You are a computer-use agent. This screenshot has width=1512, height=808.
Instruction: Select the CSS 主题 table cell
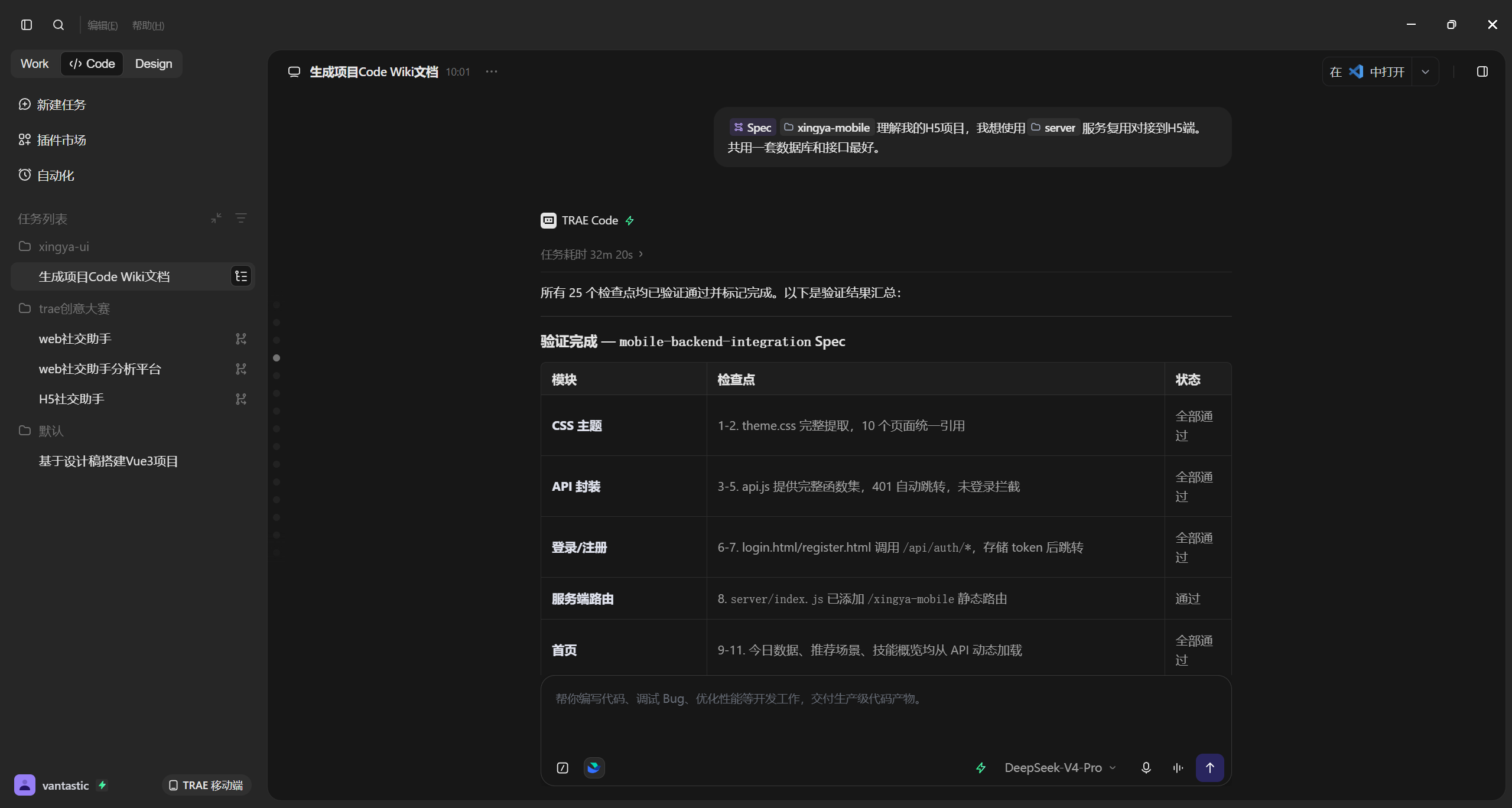[624, 425]
